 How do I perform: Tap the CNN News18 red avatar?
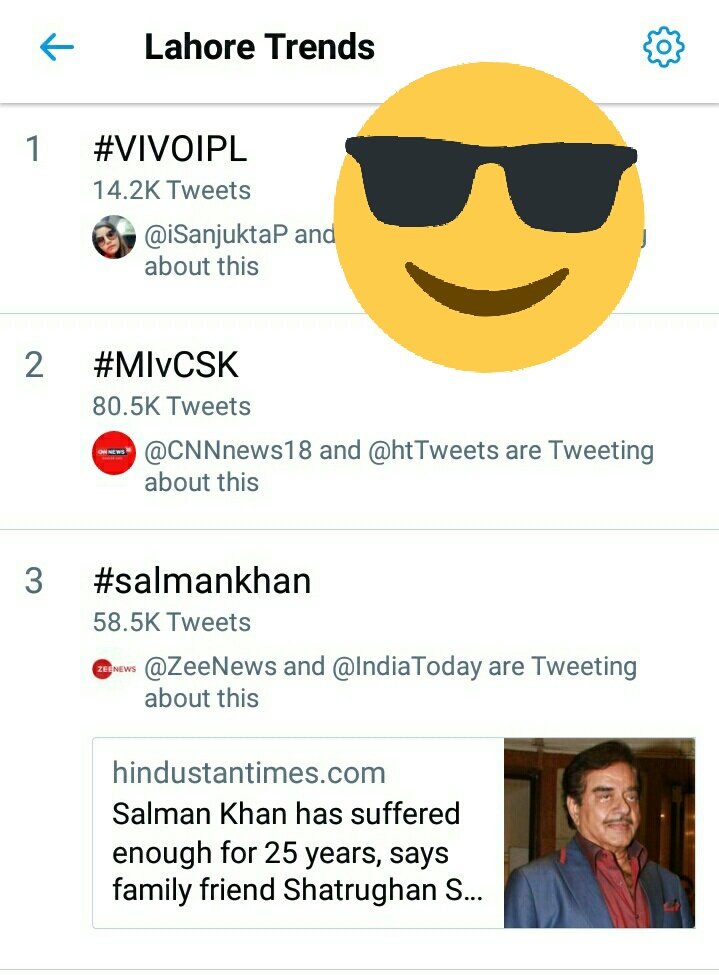[x=114, y=453]
